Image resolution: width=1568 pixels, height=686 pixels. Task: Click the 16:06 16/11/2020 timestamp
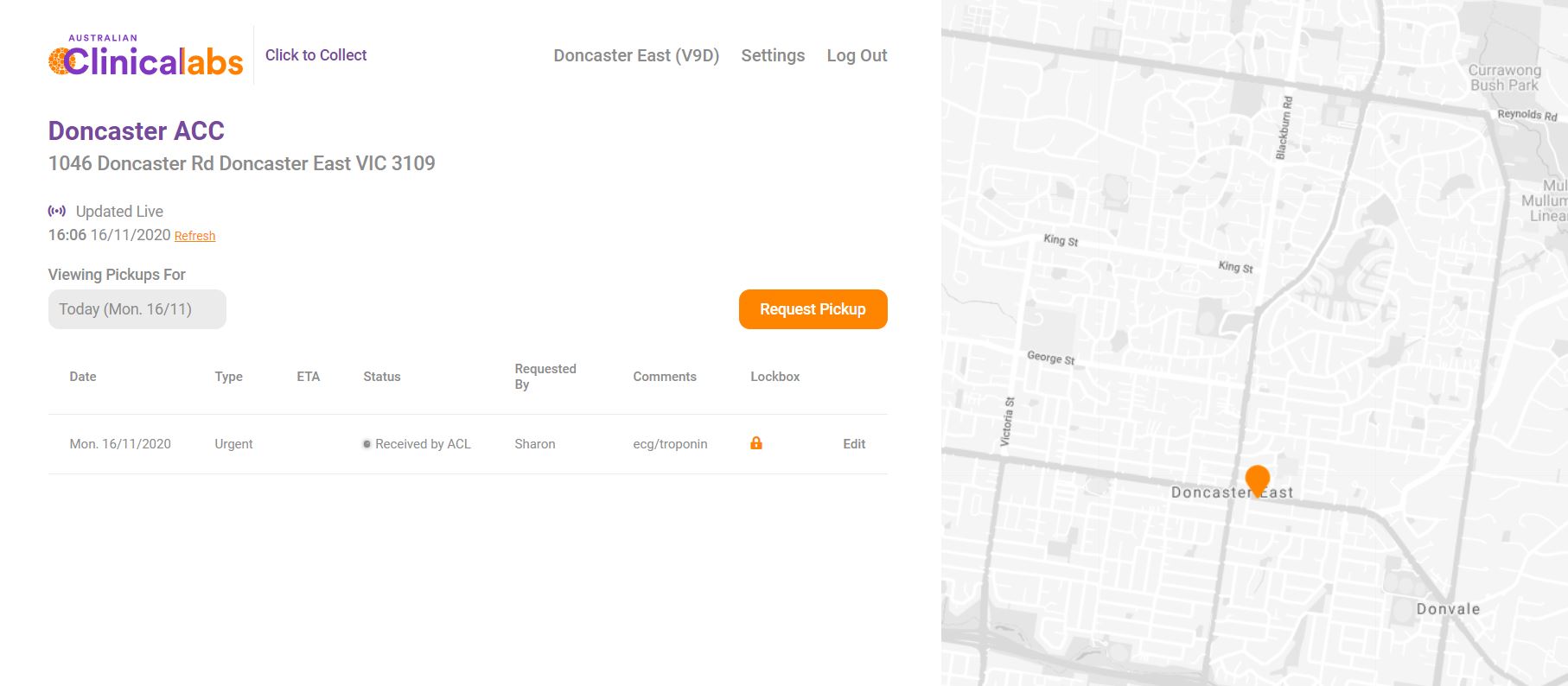pos(109,235)
